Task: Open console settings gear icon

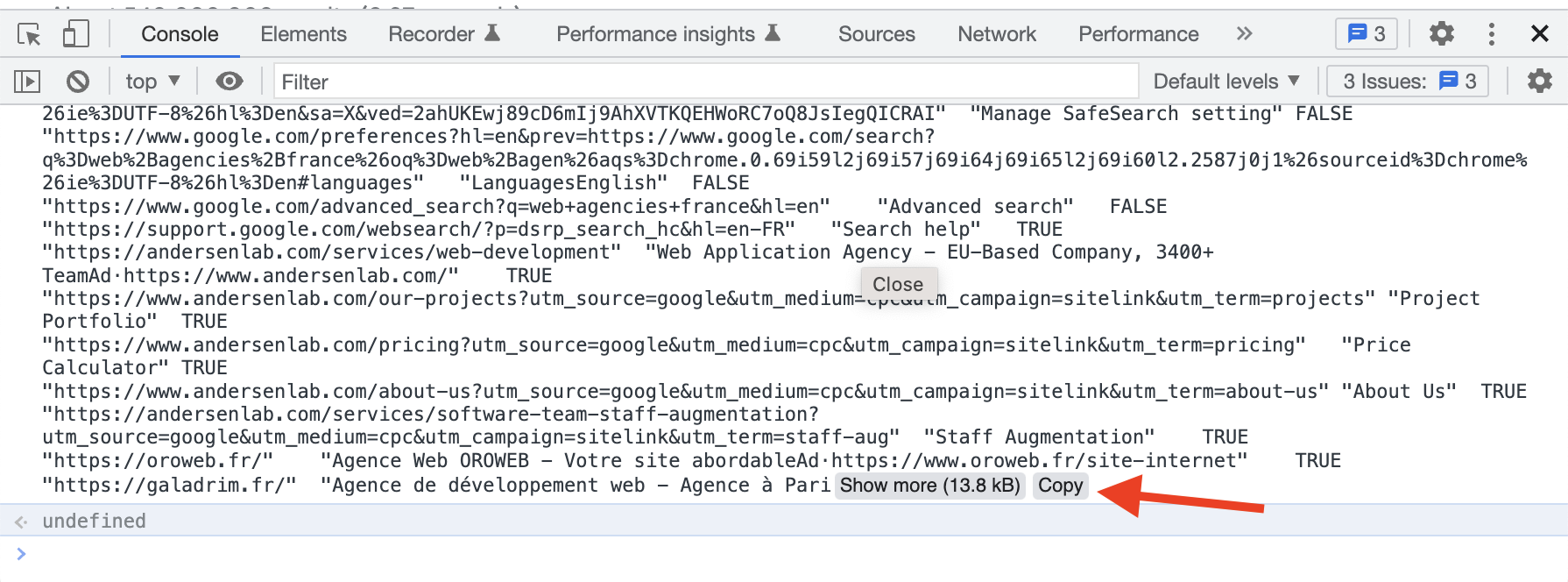Action: coord(1539,82)
